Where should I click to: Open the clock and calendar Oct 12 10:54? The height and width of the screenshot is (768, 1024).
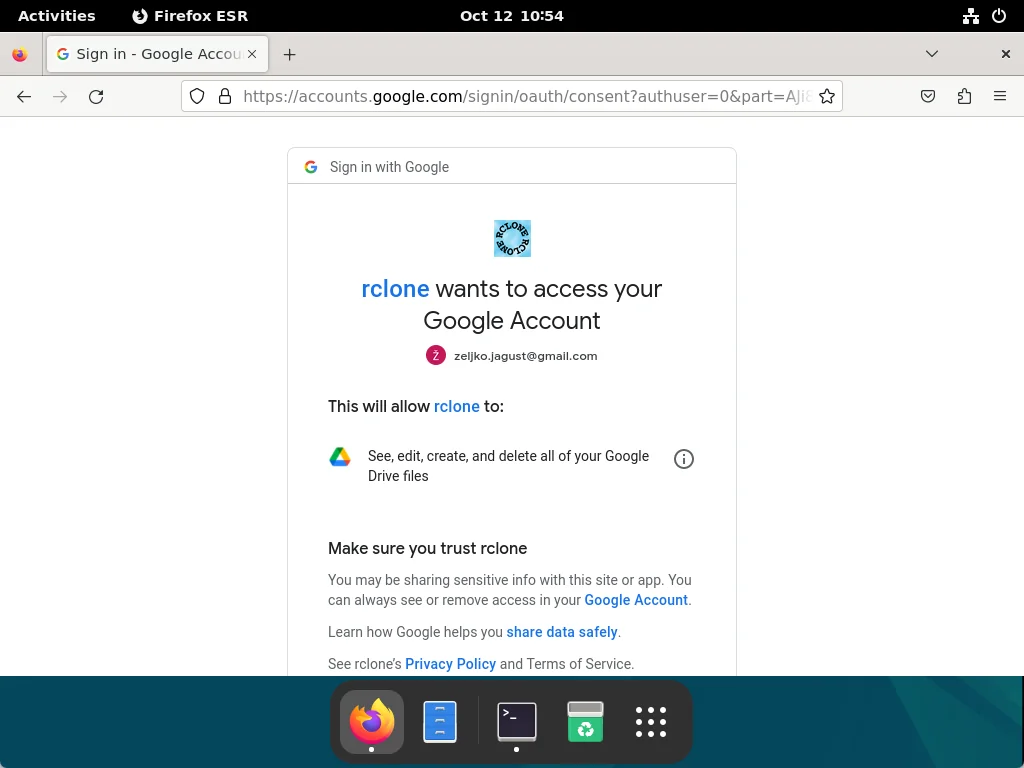tap(511, 16)
